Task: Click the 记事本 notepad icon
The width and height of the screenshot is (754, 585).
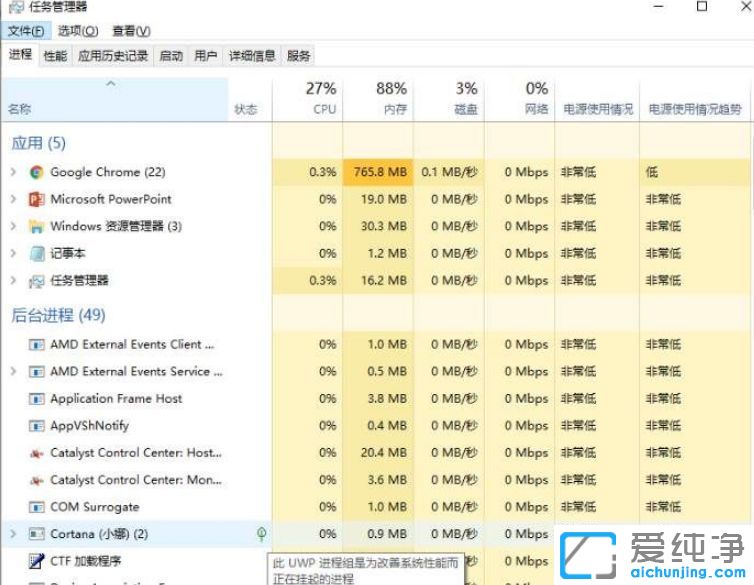Action: point(37,253)
